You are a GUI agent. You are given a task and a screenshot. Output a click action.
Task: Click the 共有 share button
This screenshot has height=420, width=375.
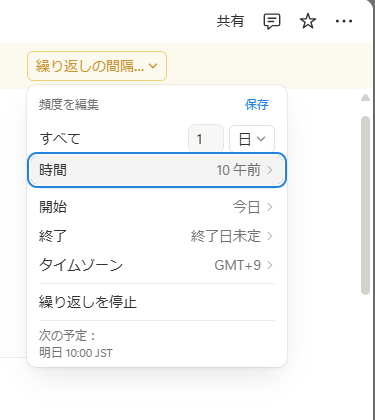click(x=230, y=21)
